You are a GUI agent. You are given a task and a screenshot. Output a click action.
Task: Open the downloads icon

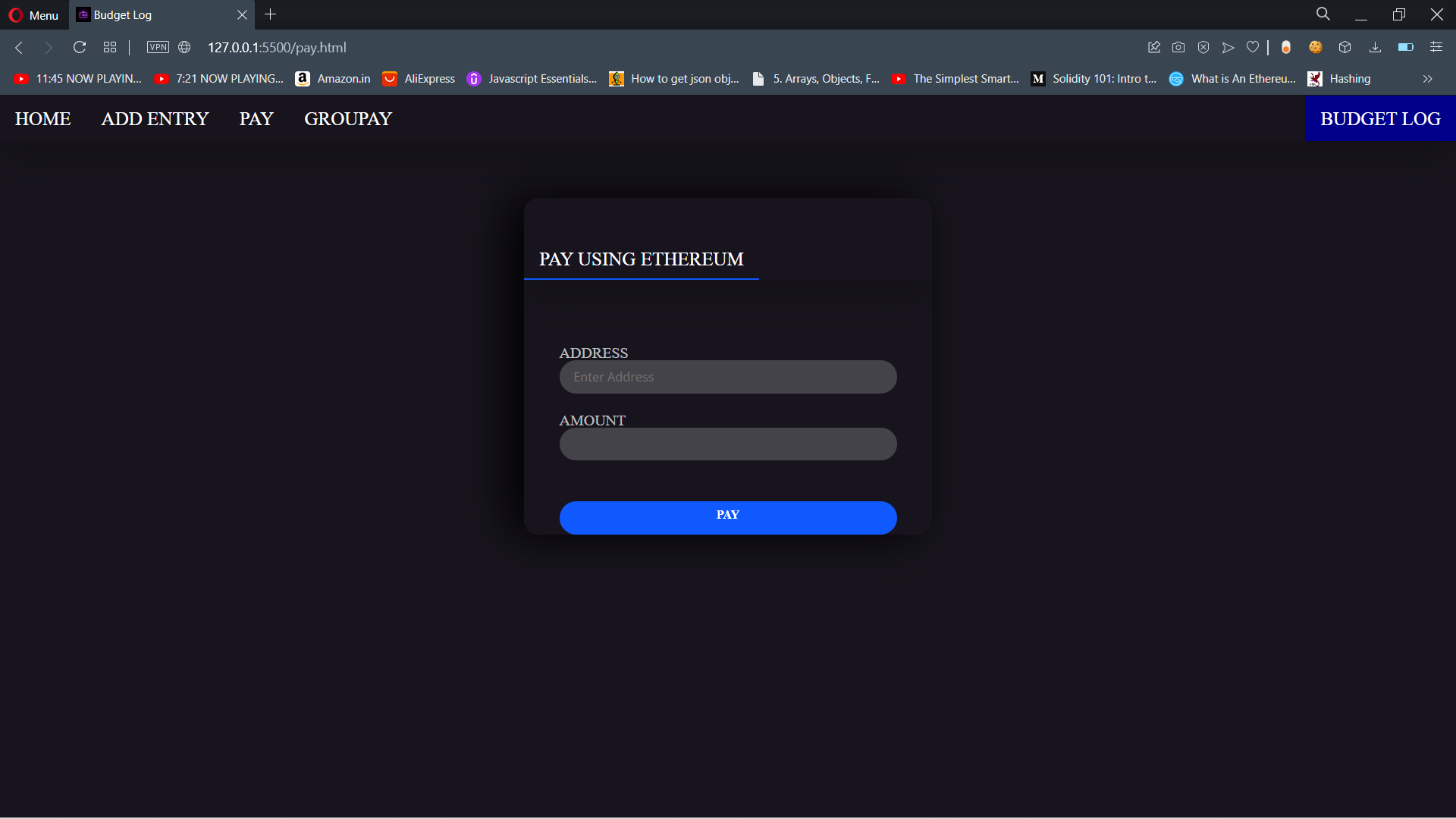(1375, 47)
